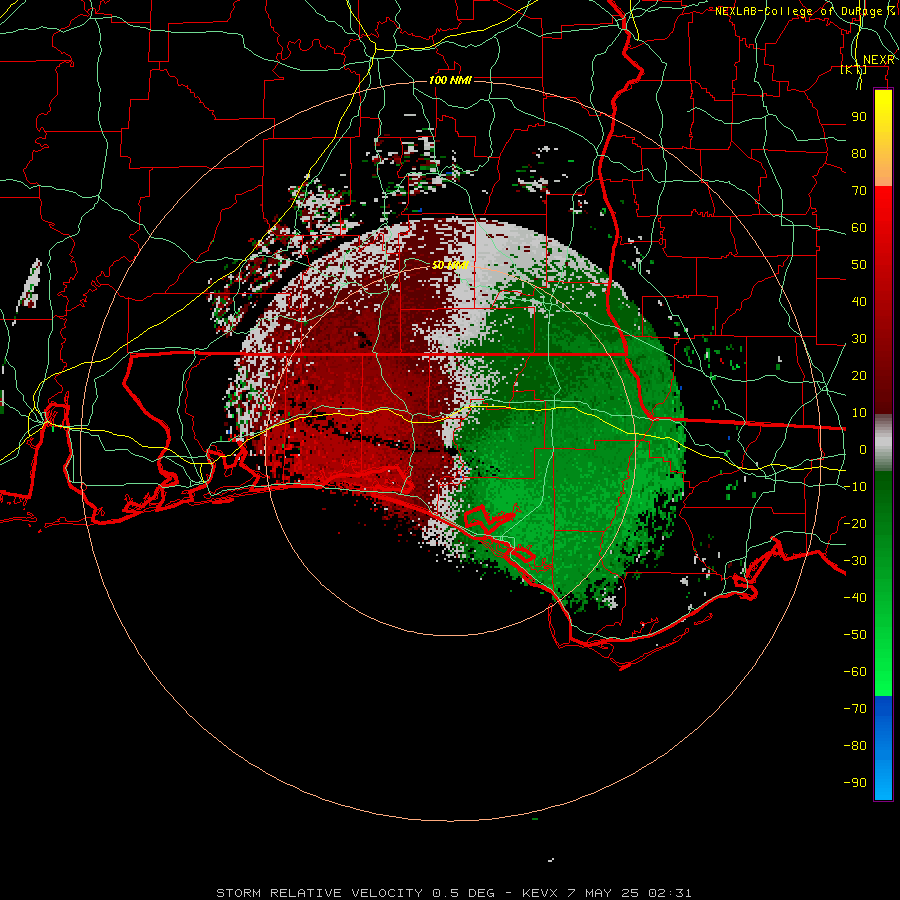Click the -80 value on the colorbar
The height and width of the screenshot is (900, 900).
pos(855,746)
